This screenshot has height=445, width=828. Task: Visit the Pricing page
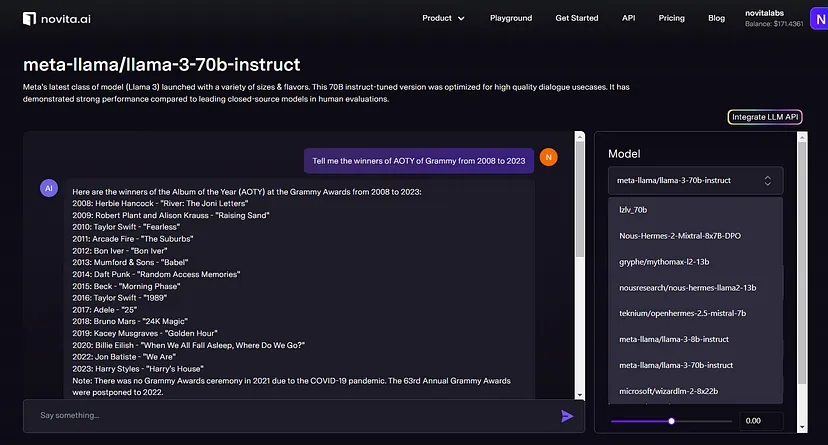pyautogui.click(x=671, y=18)
